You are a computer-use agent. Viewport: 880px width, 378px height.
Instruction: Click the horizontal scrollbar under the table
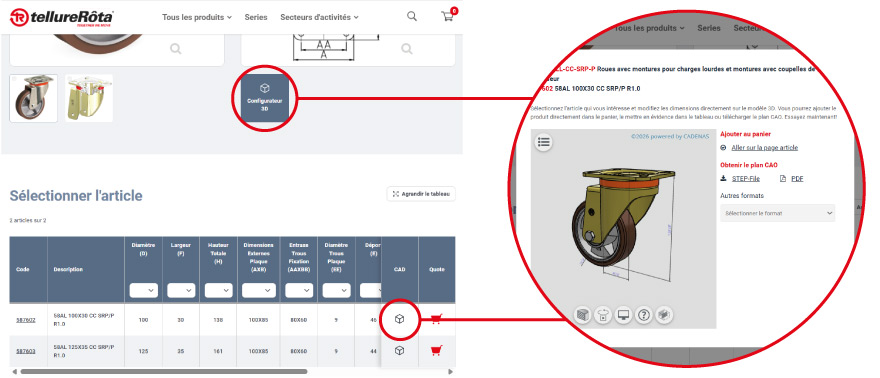tap(164, 371)
